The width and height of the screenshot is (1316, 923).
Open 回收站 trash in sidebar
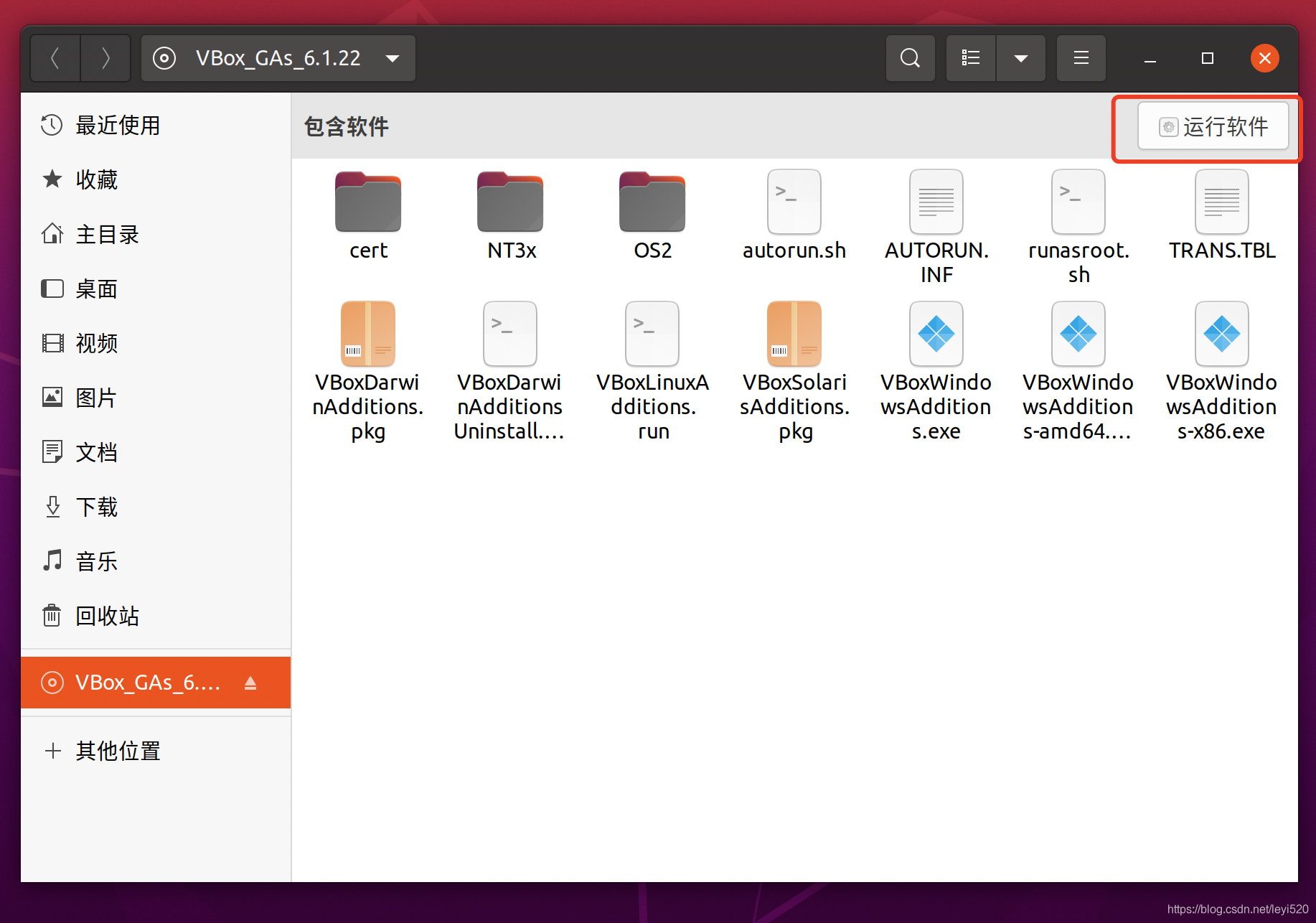[156, 617]
